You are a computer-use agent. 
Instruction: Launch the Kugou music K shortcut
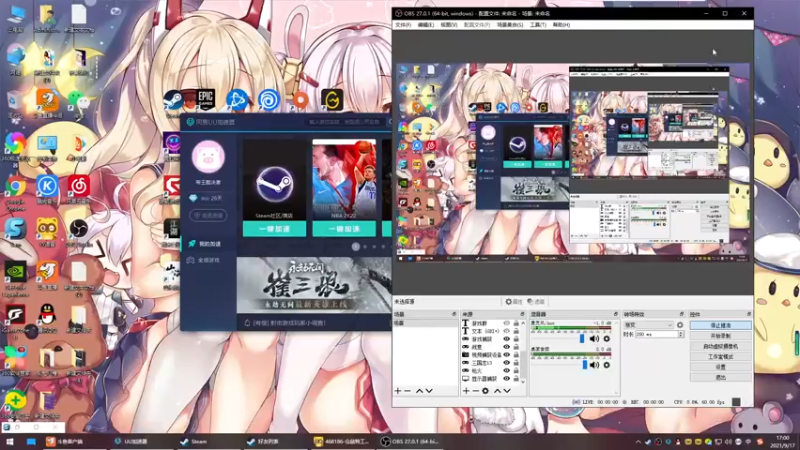(47, 186)
